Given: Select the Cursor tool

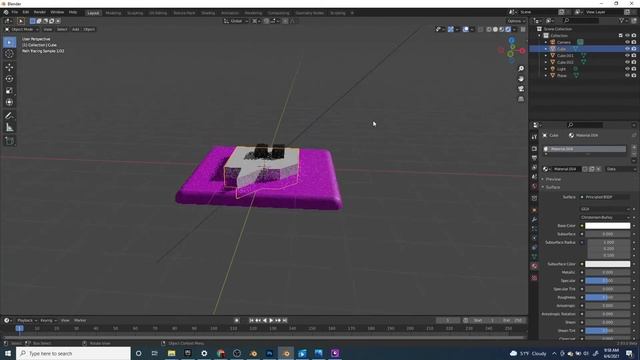Looking at the screenshot, I should (x=9, y=53).
